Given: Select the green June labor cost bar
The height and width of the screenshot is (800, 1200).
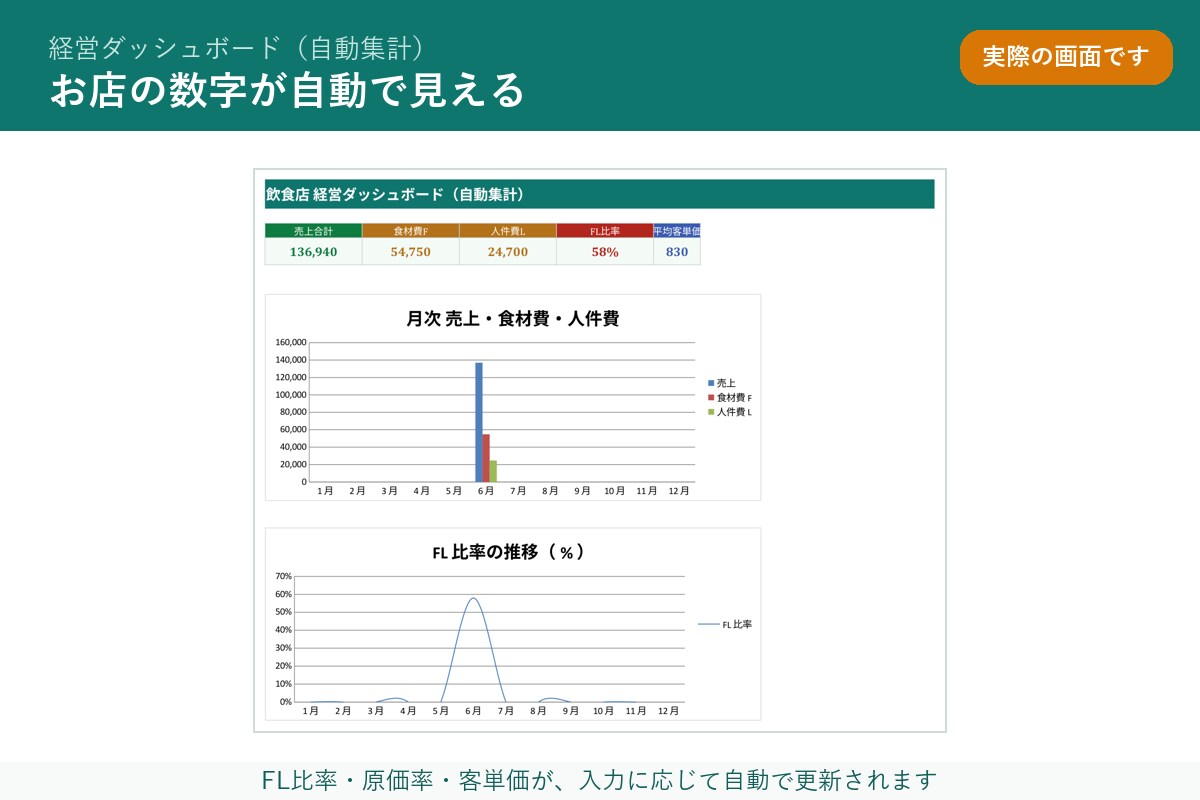Looking at the screenshot, I should click(x=493, y=471).
